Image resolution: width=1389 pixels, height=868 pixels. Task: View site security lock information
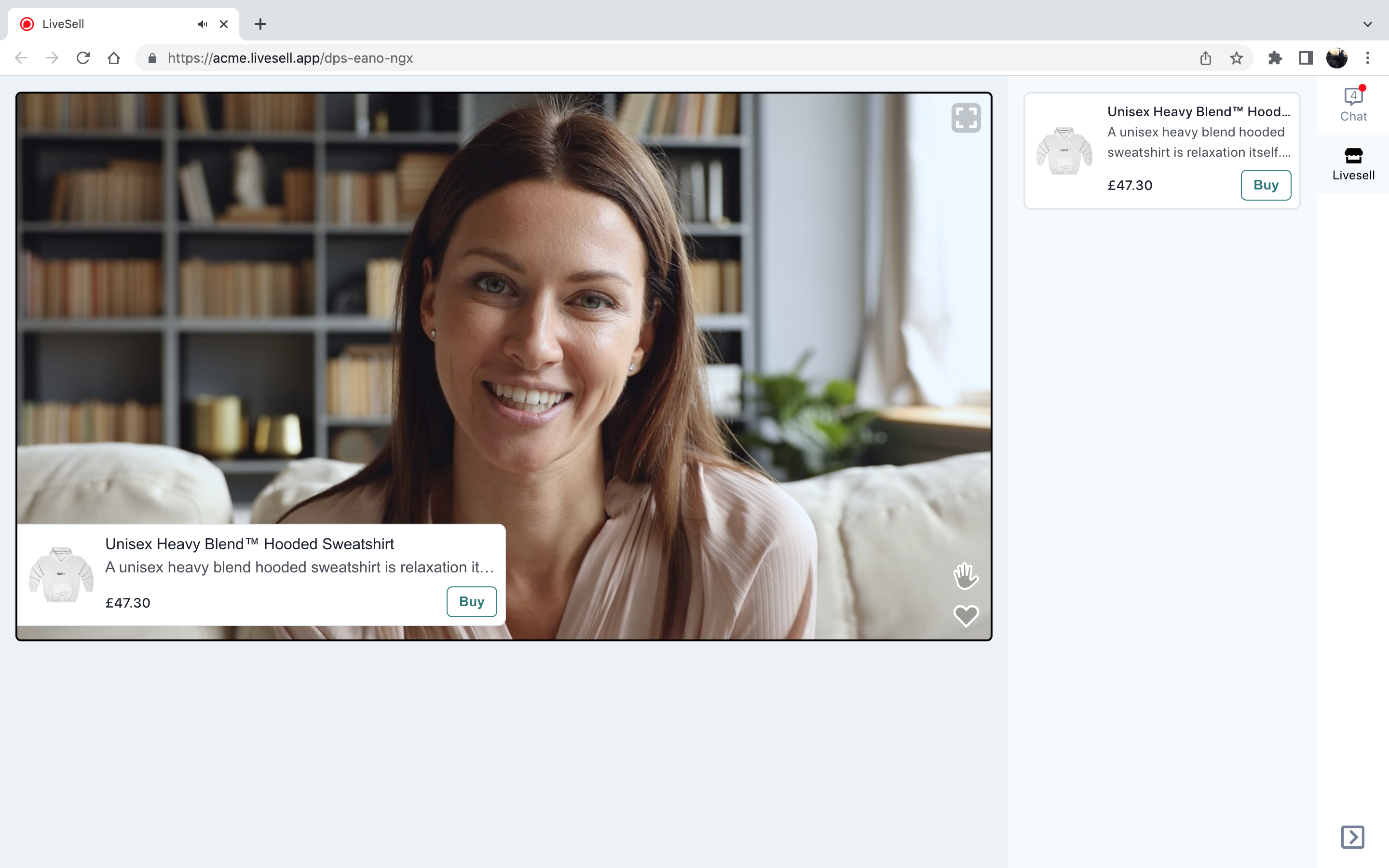(152, 58)
